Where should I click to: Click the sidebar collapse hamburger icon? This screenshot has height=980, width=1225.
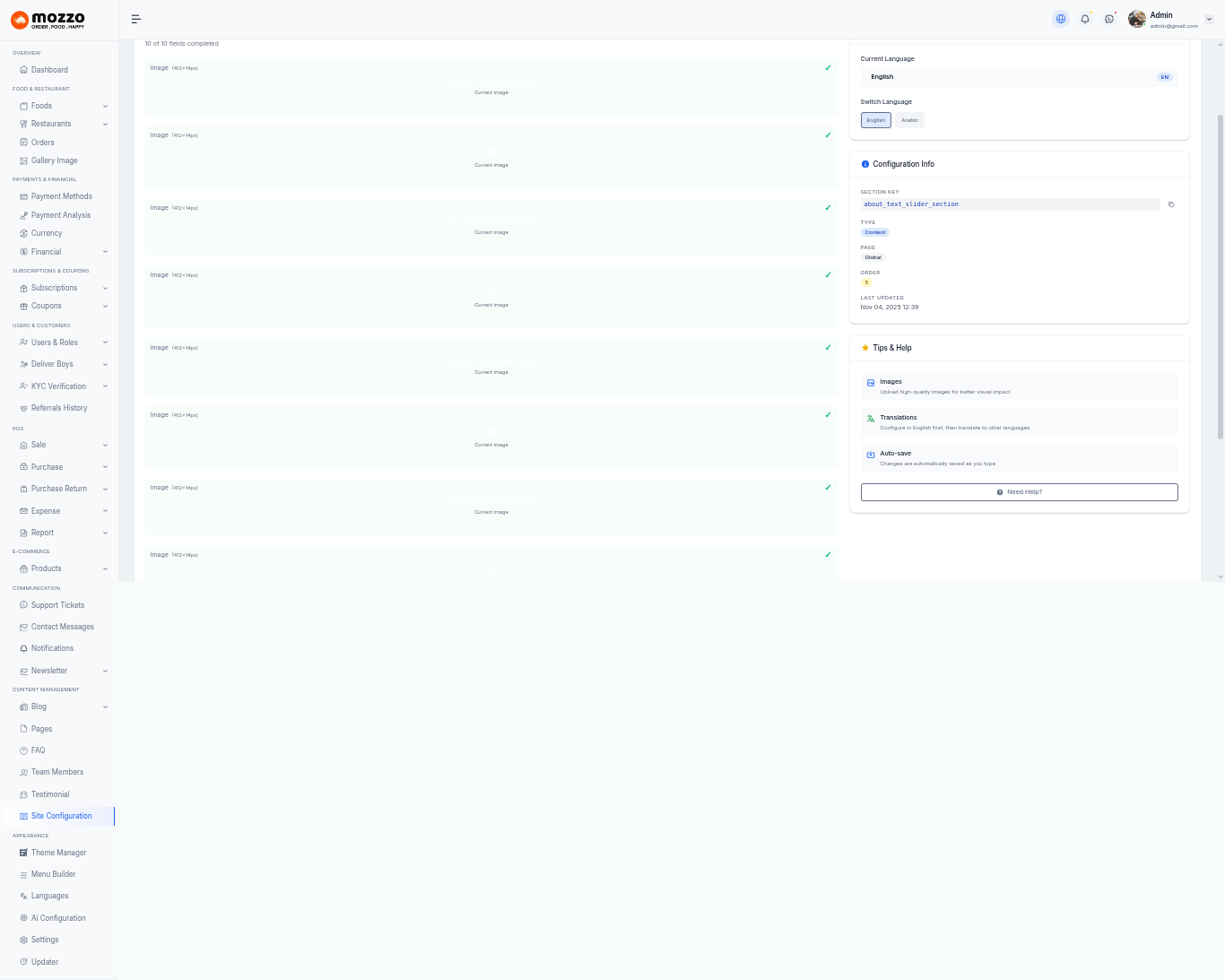coord(136,19)
